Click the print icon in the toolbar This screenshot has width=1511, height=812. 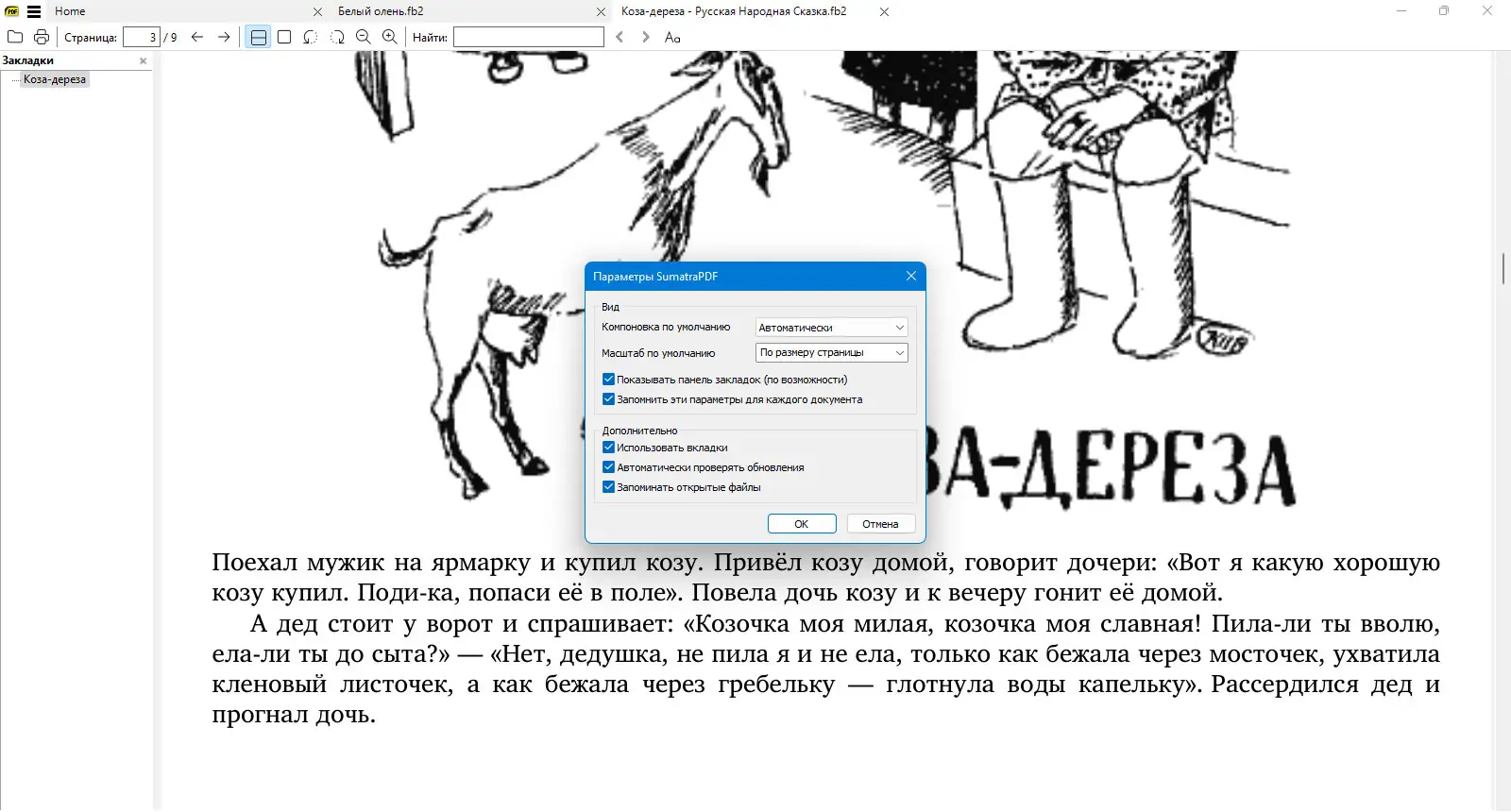42,37
